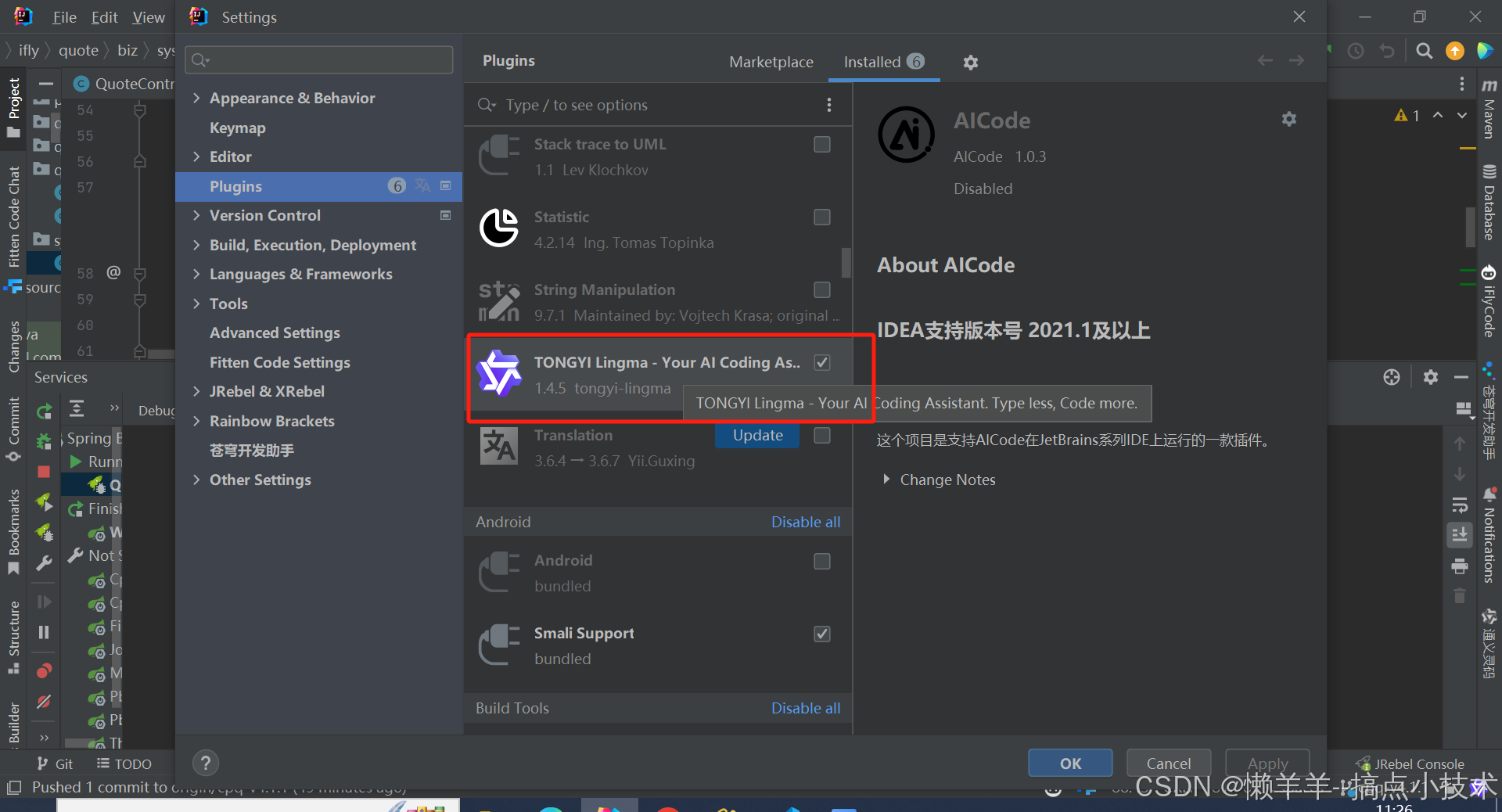Click Cancel in Settings dialog
1502x812 pixels.
1169,763
